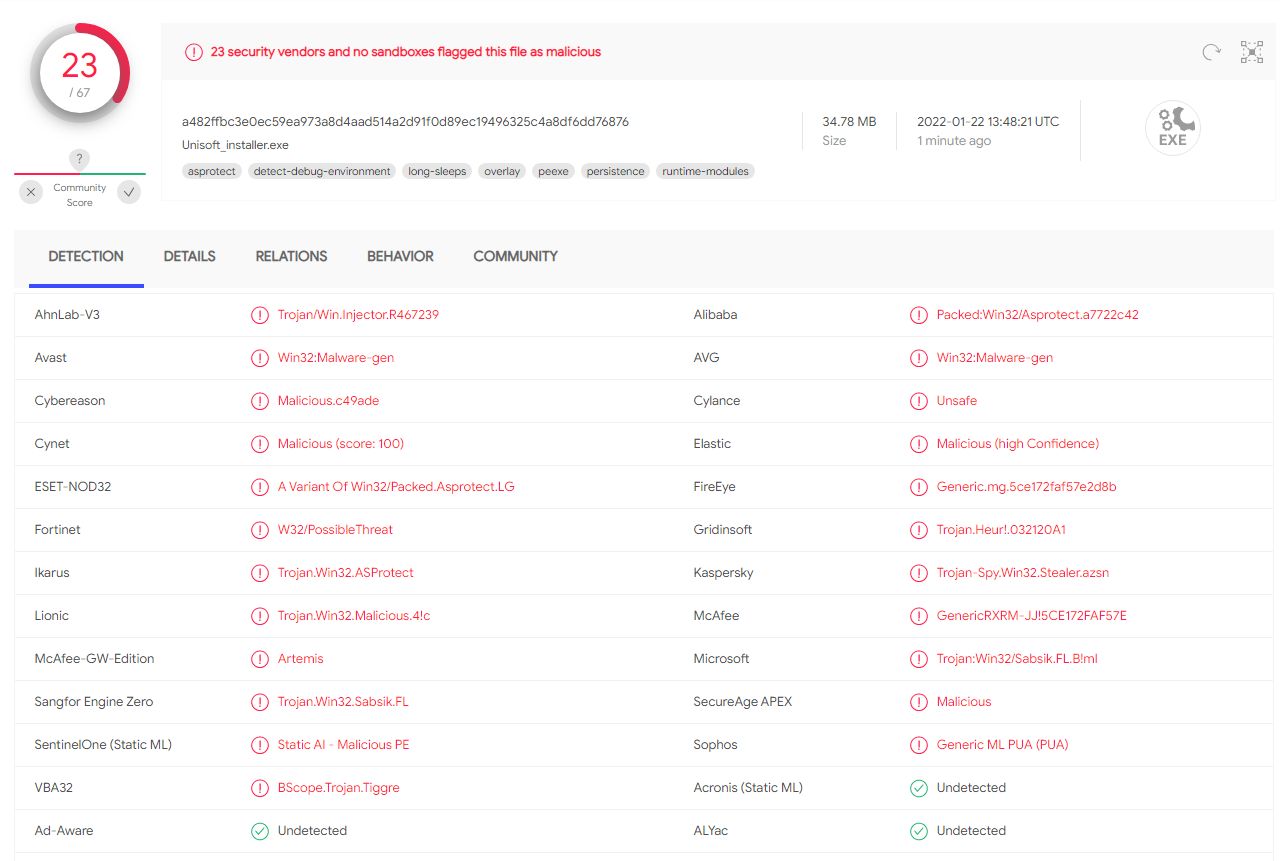Open the RELATIONS tab
This screenshot has height=861, width=1280.
(x=291, y=257)
